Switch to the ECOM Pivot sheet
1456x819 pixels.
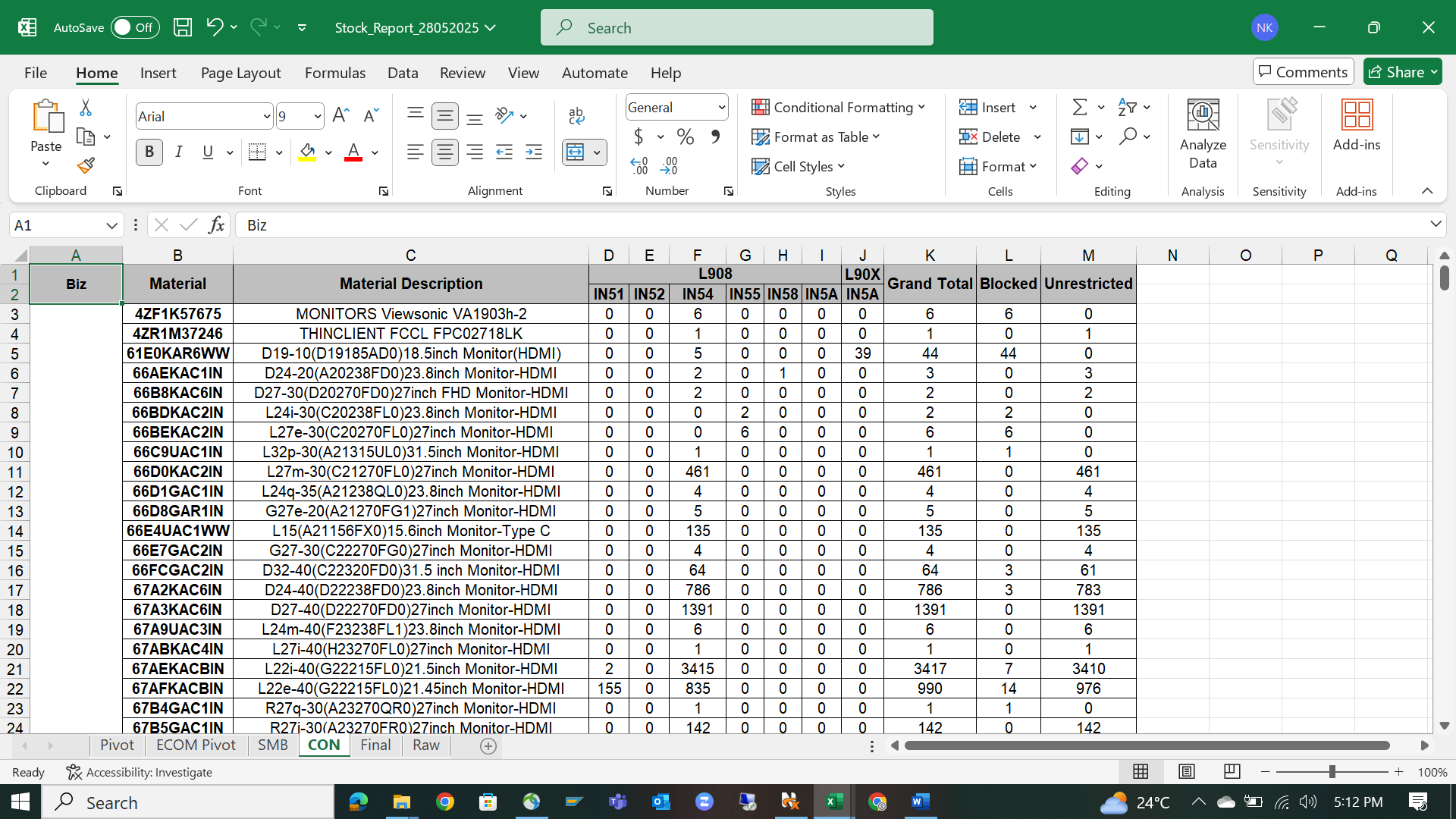[x=196, y=745]
